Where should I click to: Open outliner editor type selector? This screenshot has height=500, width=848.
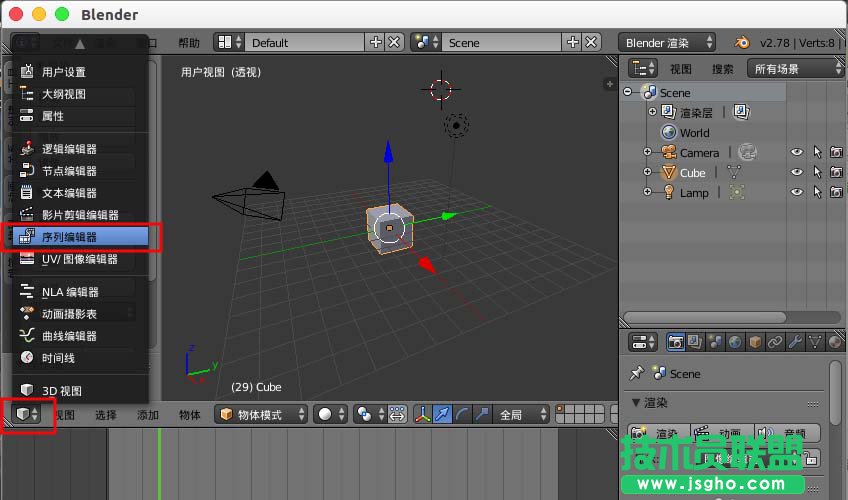pos(643,69)
